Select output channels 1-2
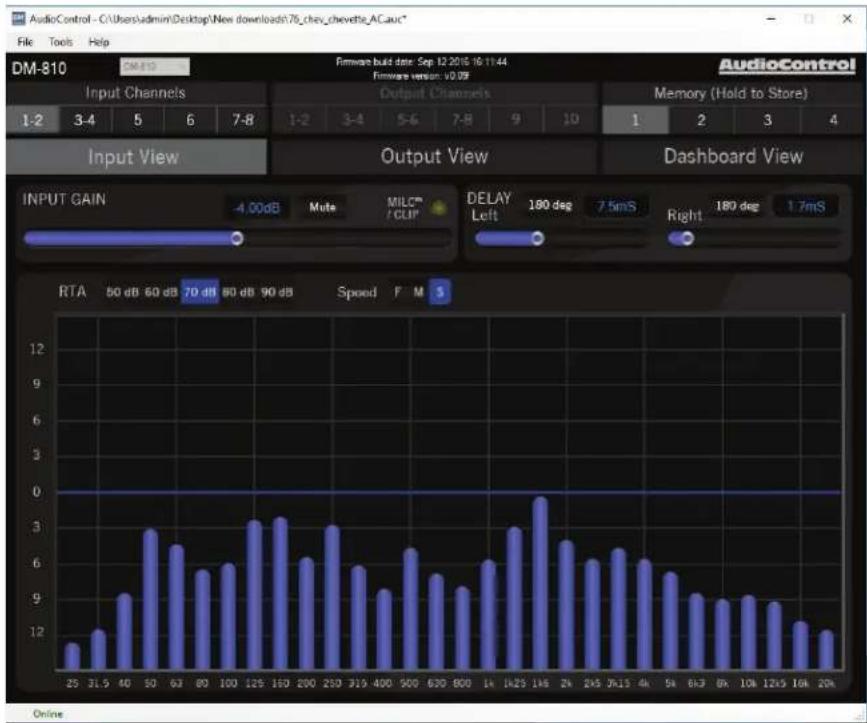The width and height of the screenshot is (867, 723). (x=299, y=119)
